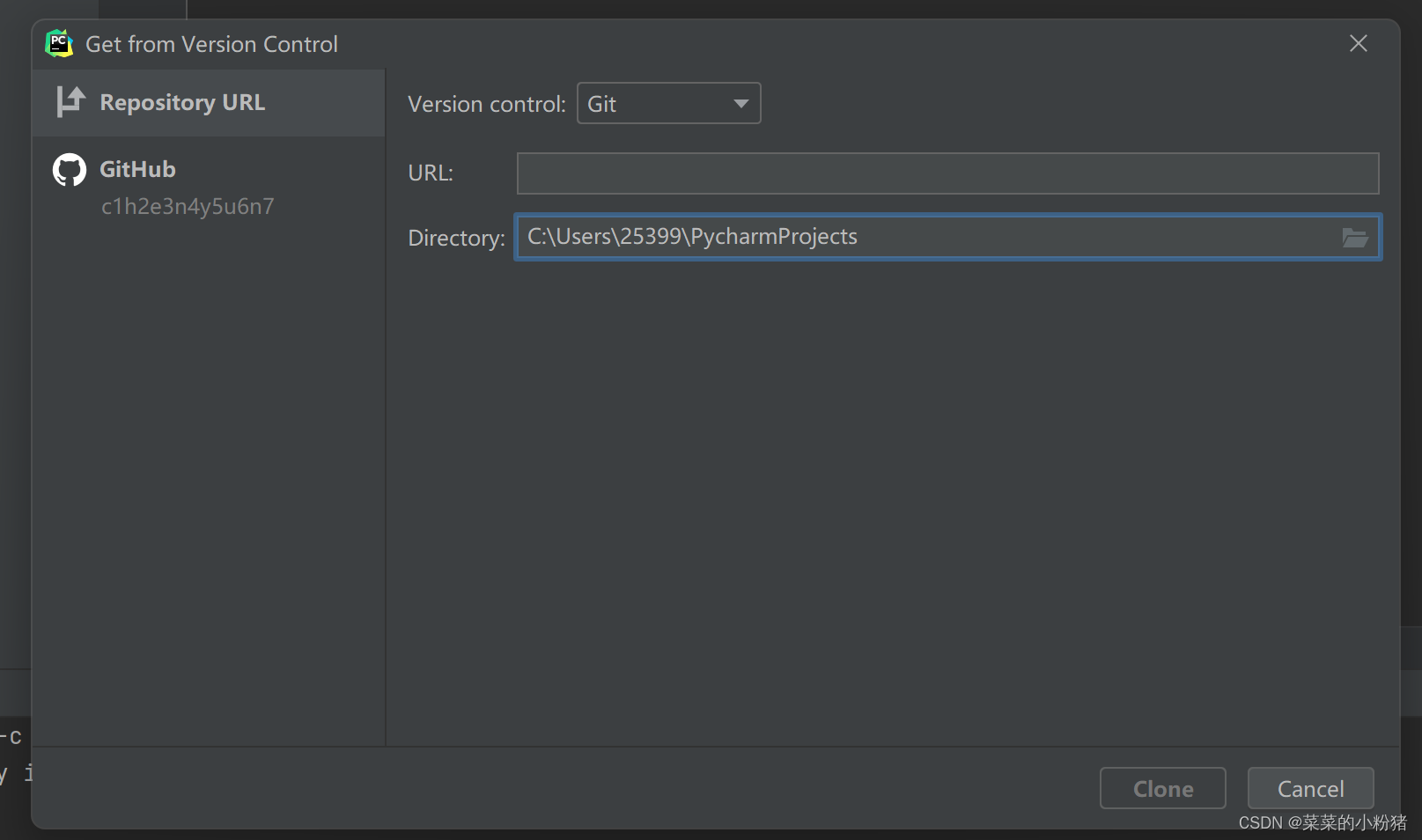
Task: Open the Version control Git dropdown
Action: (x=668, y=104)
